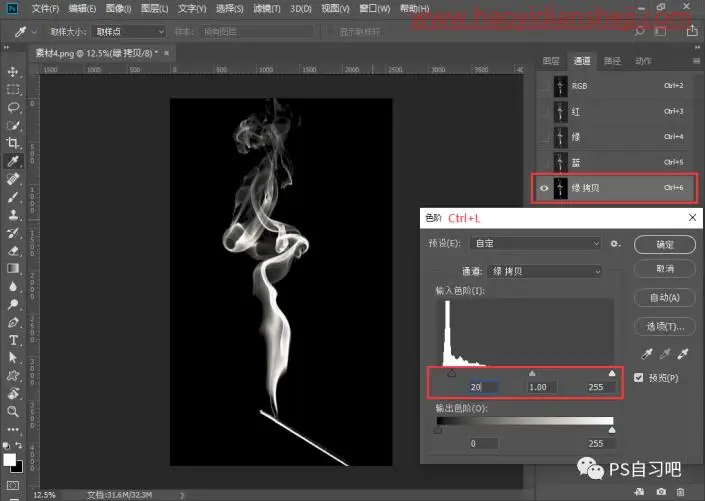Delete channel with the trash icon
Screen dimensions: 705x501
(681, 492)
